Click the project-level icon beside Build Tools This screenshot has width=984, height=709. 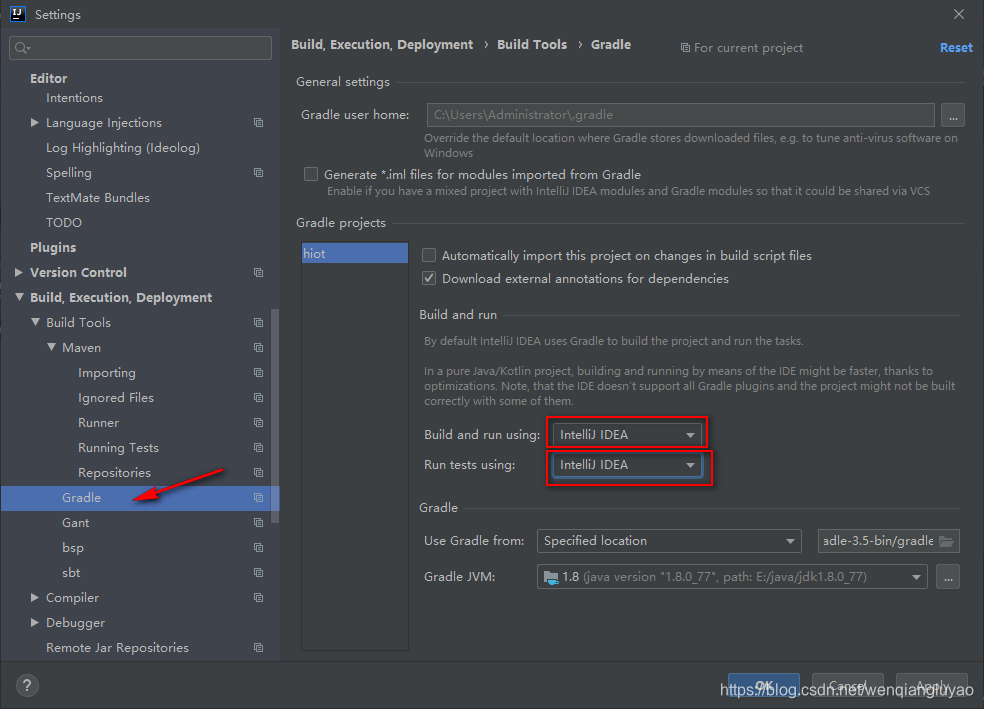(x=259, y=323)
